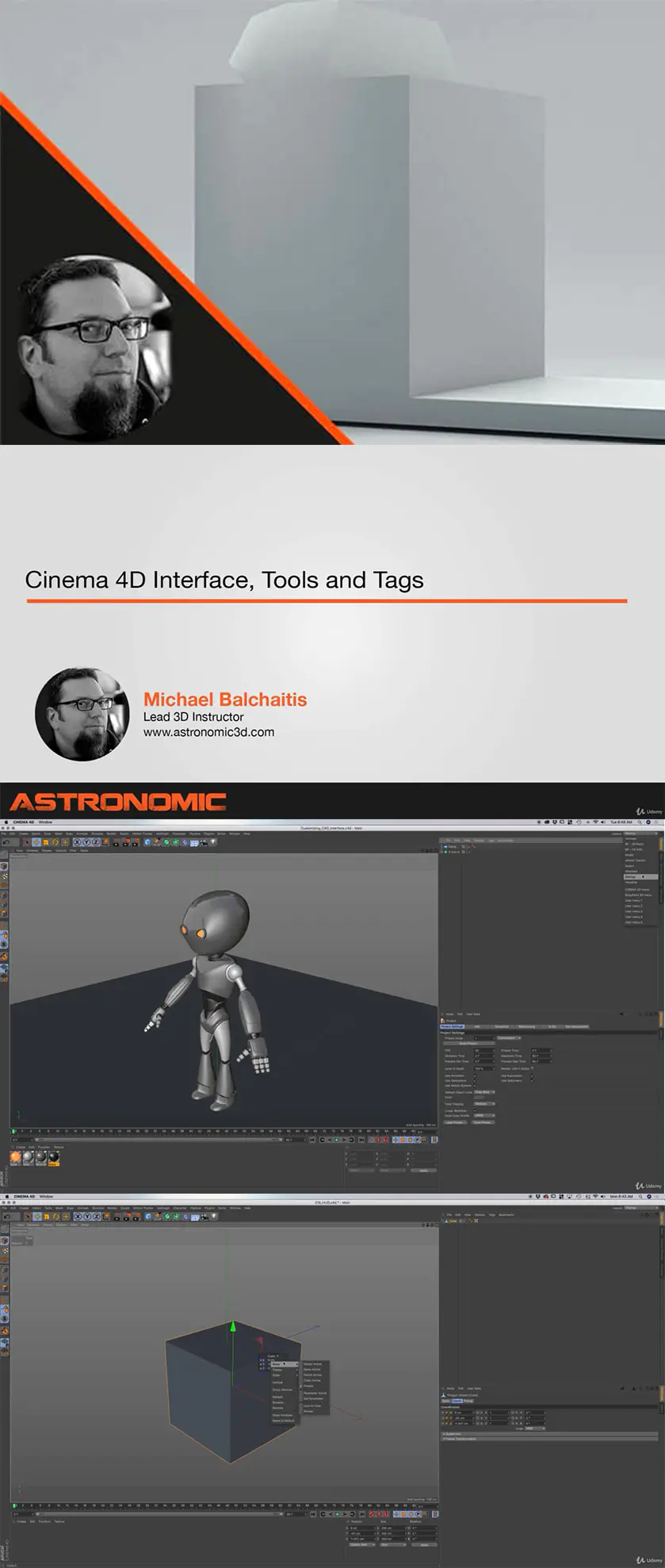
Task: Click the Load Preset button
Action: (455, 1122)
